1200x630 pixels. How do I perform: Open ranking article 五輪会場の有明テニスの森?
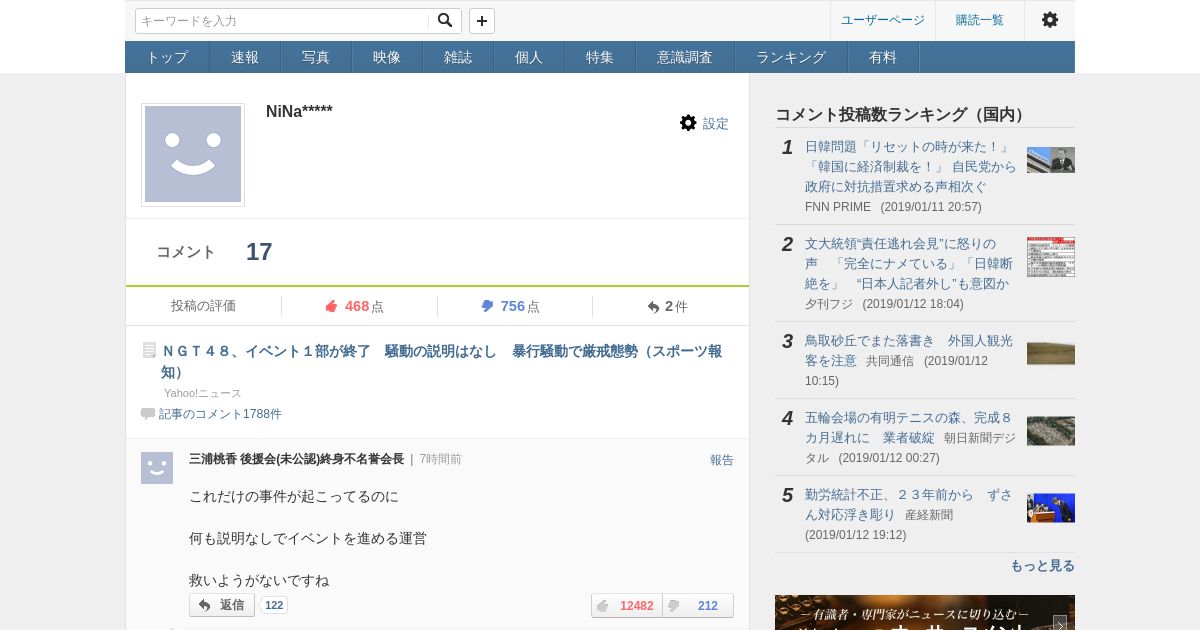tap(908, 427)
